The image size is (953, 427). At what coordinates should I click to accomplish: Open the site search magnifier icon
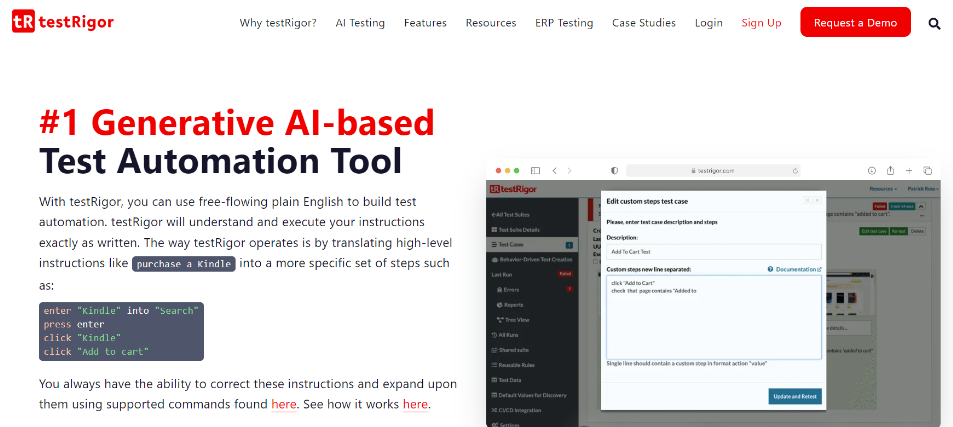click(934, 23)
